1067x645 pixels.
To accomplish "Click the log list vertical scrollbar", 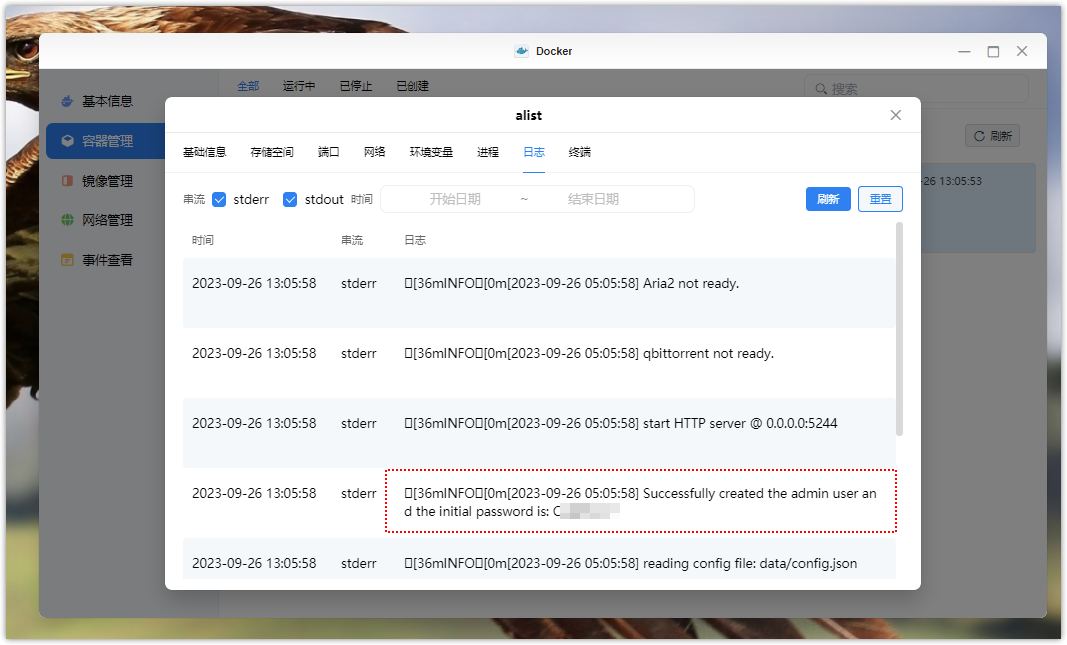I will click(900, 329).
